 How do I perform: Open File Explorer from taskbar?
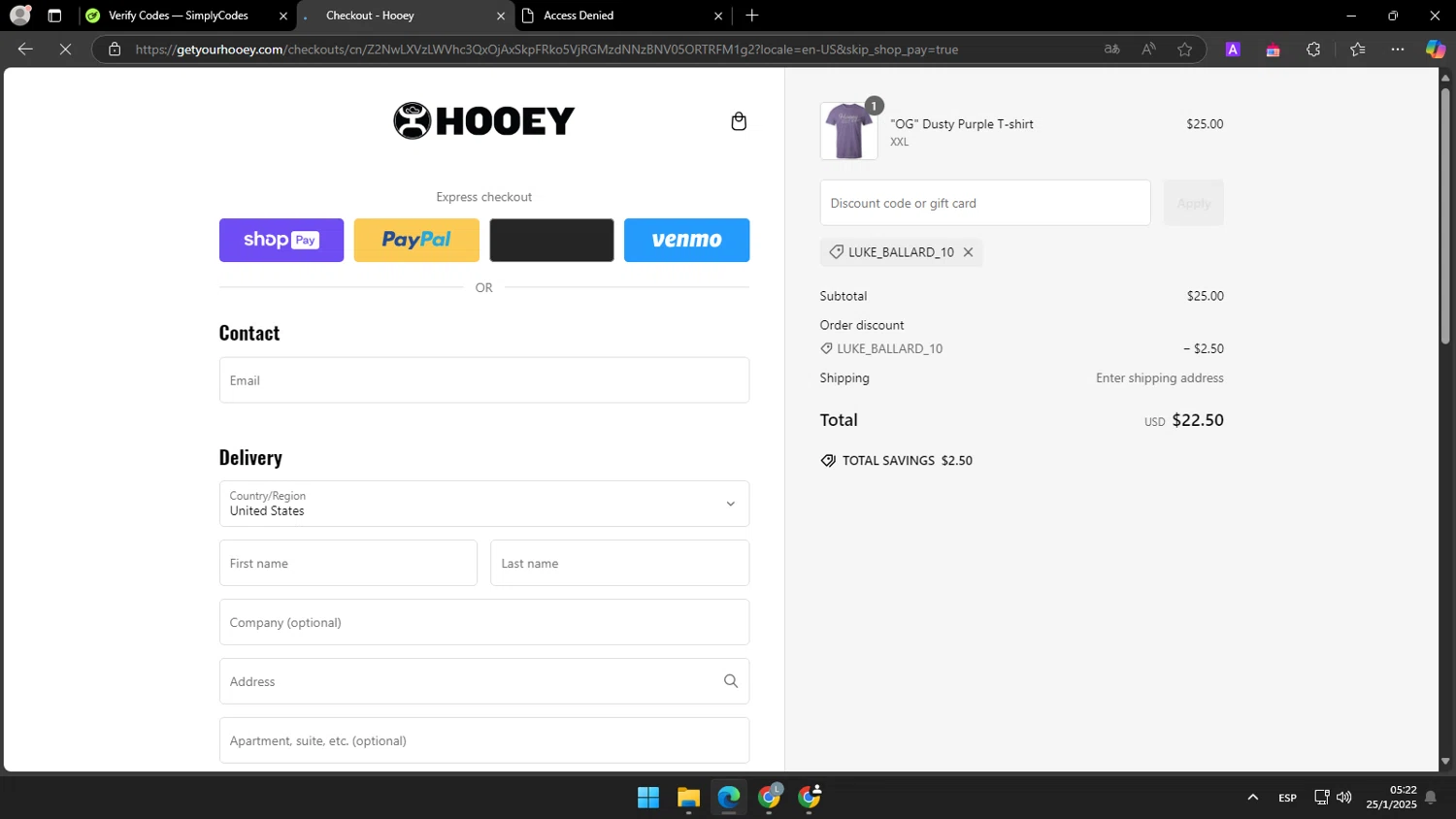coord(688,798)
